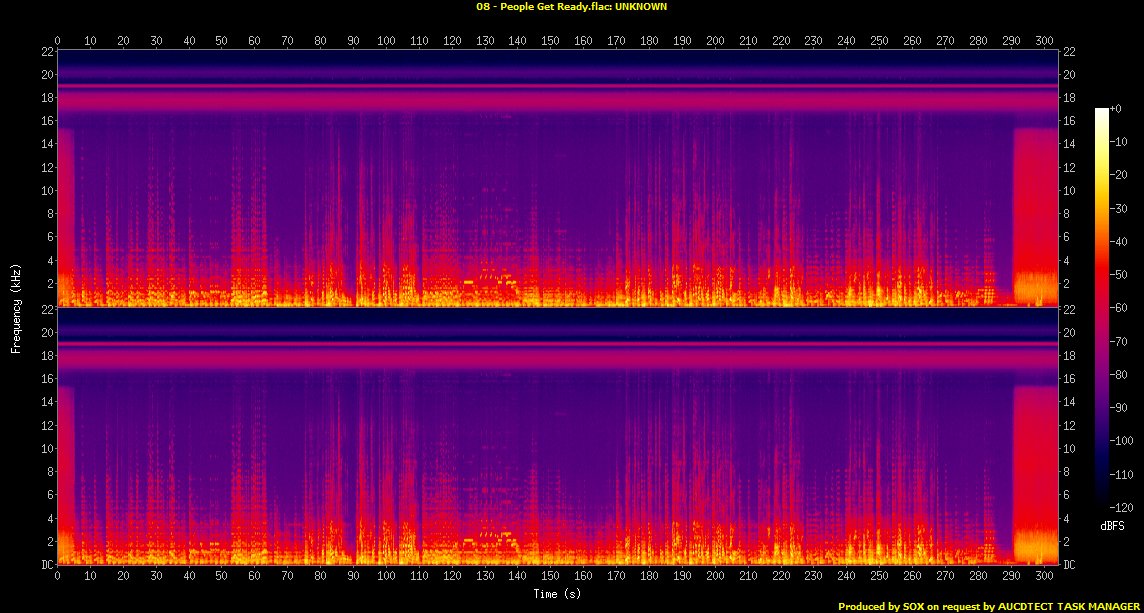Click the 150 second tick on bottom axis
The height and width of the screenshot is (613, 1144).
point(550,576)
